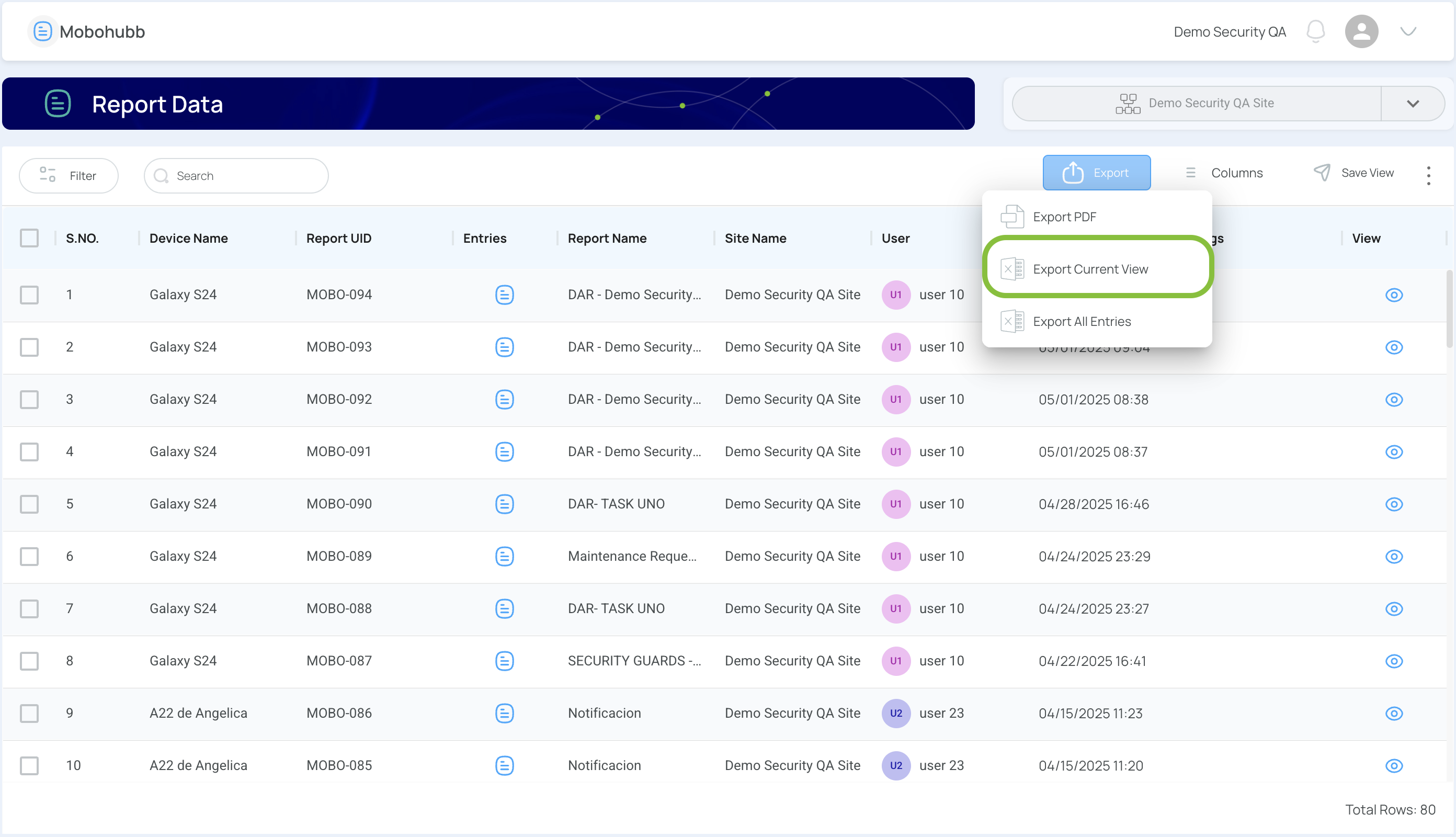1456x837 pixels.
Task: View report MOBO-091 via eye icon
Action: (x=1394, y=452)
